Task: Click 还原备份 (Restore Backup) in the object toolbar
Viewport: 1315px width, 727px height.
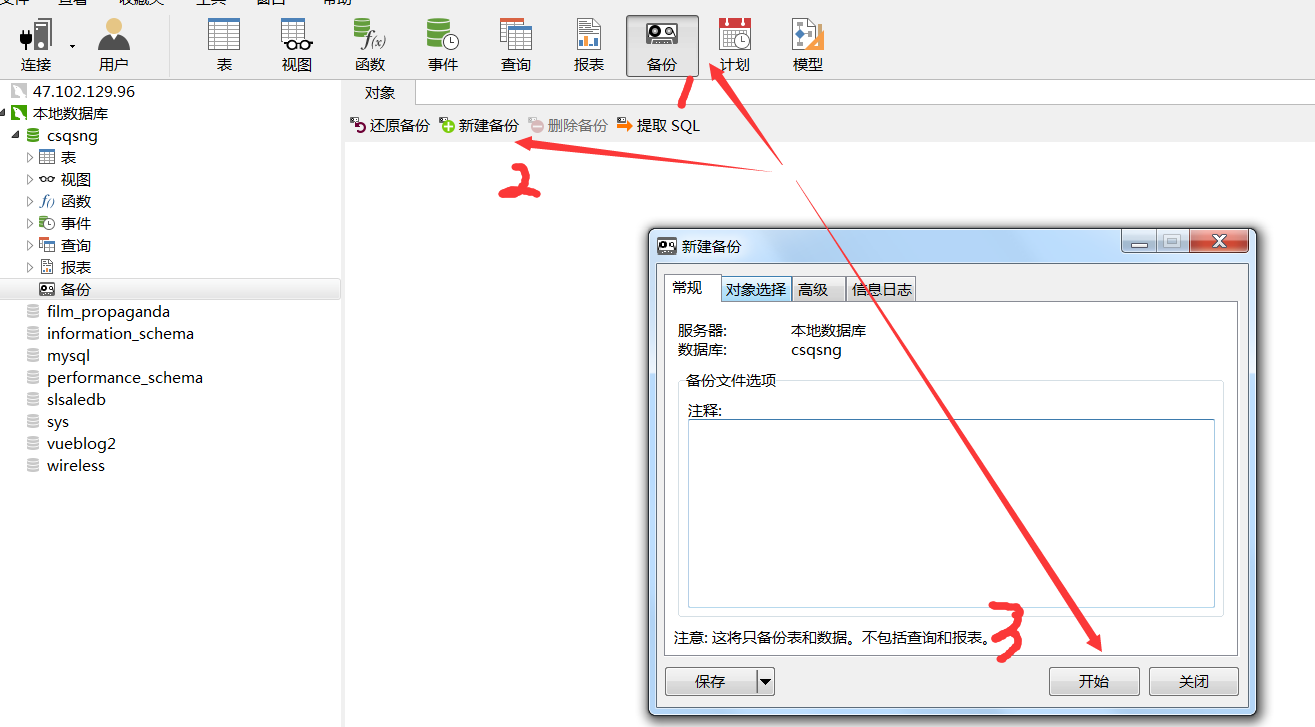Action: pos(390,126)
